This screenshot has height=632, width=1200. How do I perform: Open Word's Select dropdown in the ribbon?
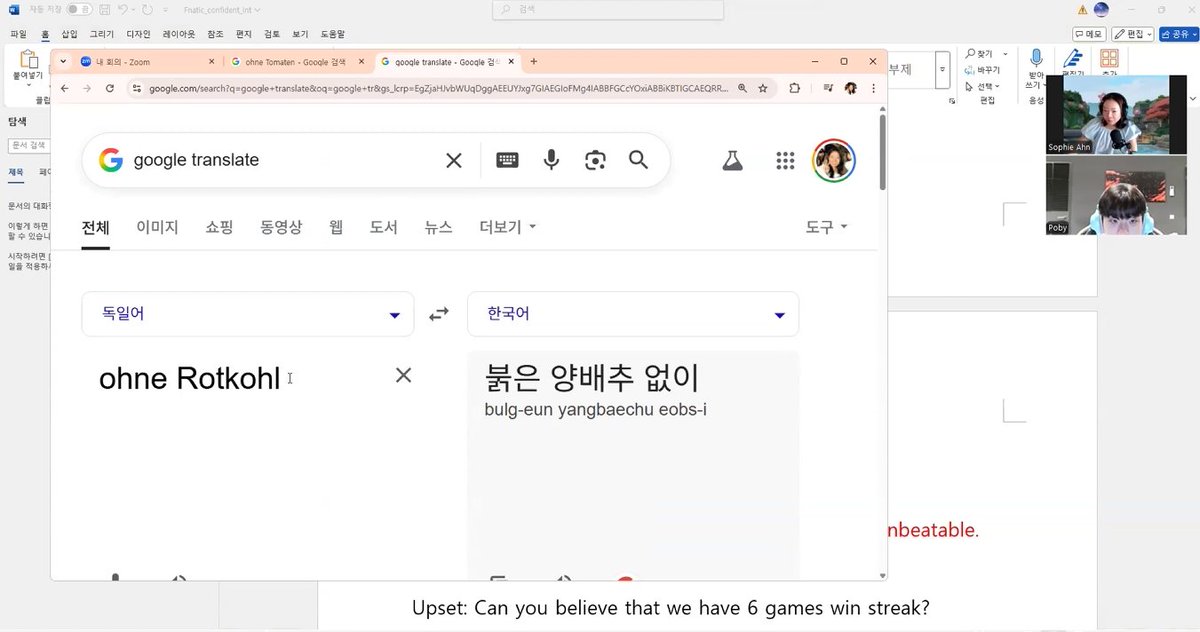[982, 86]
